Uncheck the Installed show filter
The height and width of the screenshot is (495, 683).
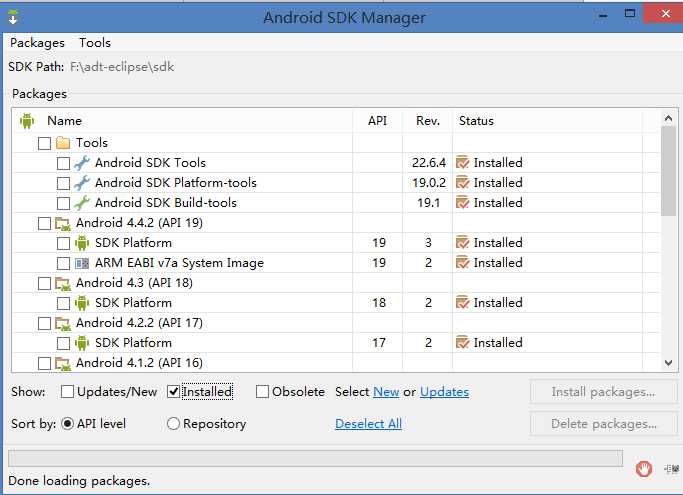[173, 392]
